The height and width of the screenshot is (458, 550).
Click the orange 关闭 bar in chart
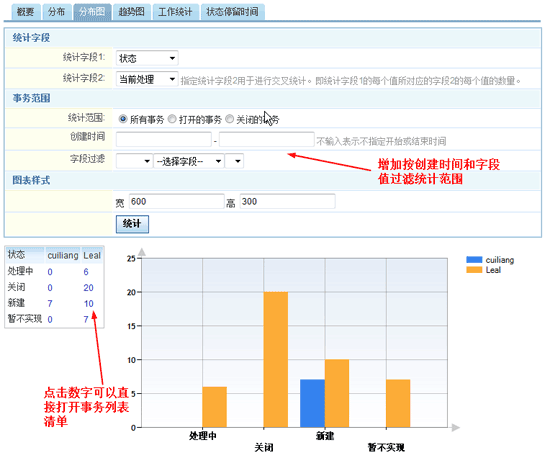tap(276, 359)
